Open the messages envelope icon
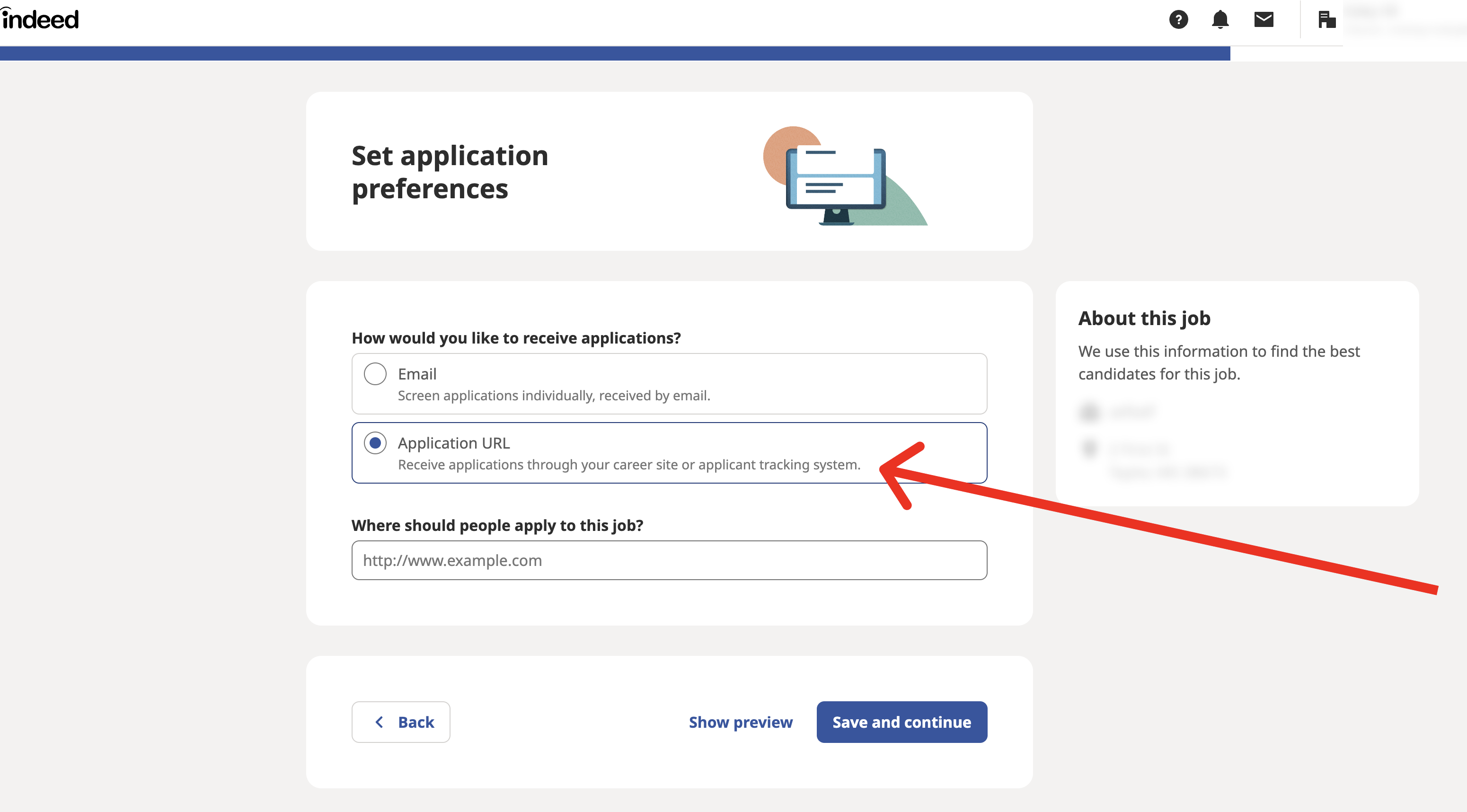 tap(1264, 19)
